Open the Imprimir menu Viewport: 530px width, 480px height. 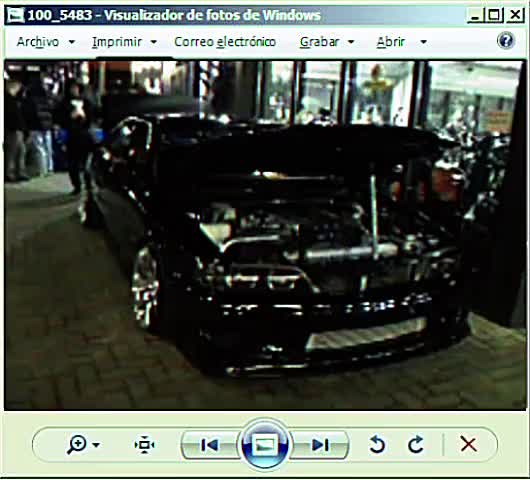coord(117,42)
